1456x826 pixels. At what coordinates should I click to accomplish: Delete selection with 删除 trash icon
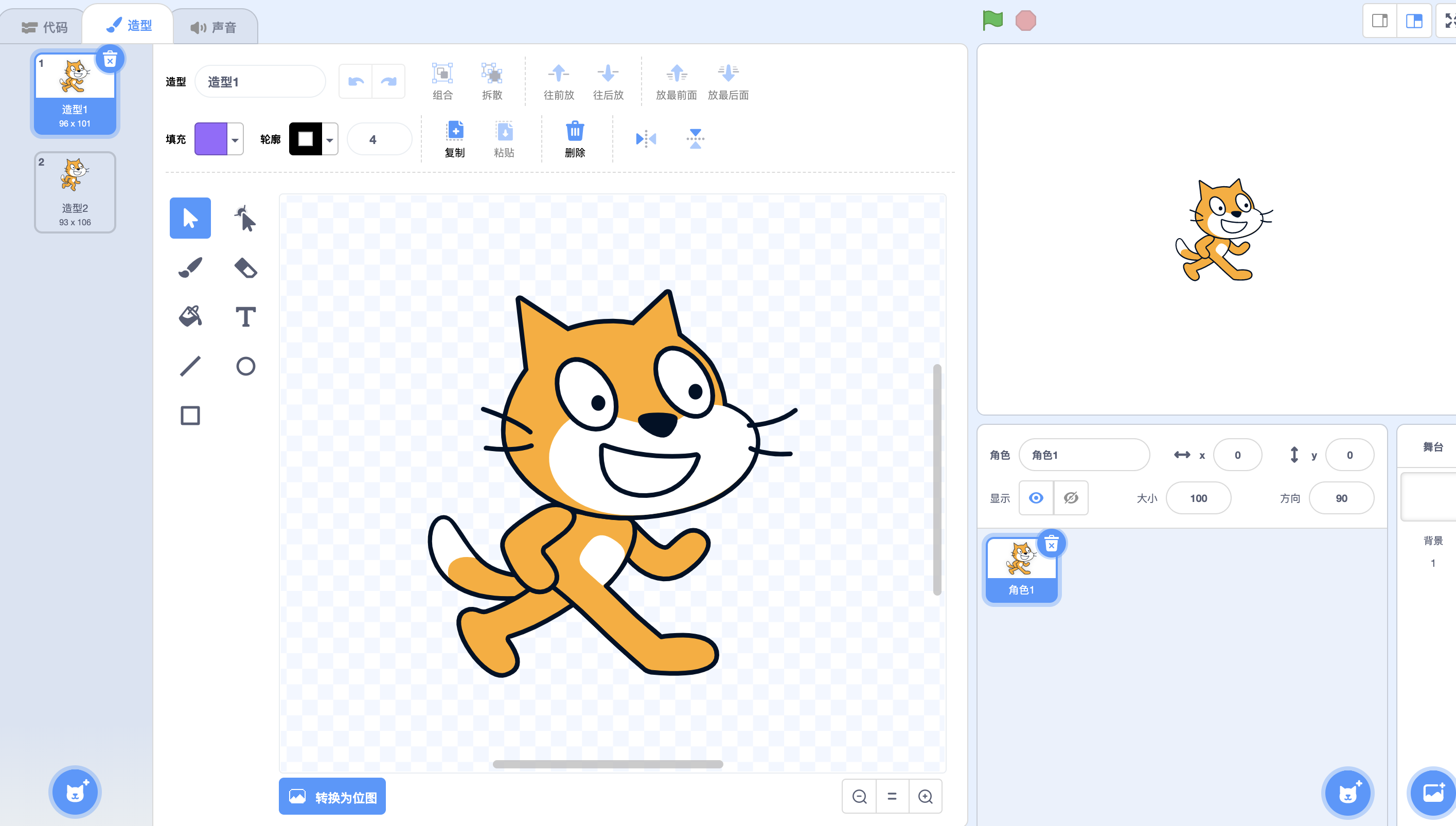click(575, 139)
